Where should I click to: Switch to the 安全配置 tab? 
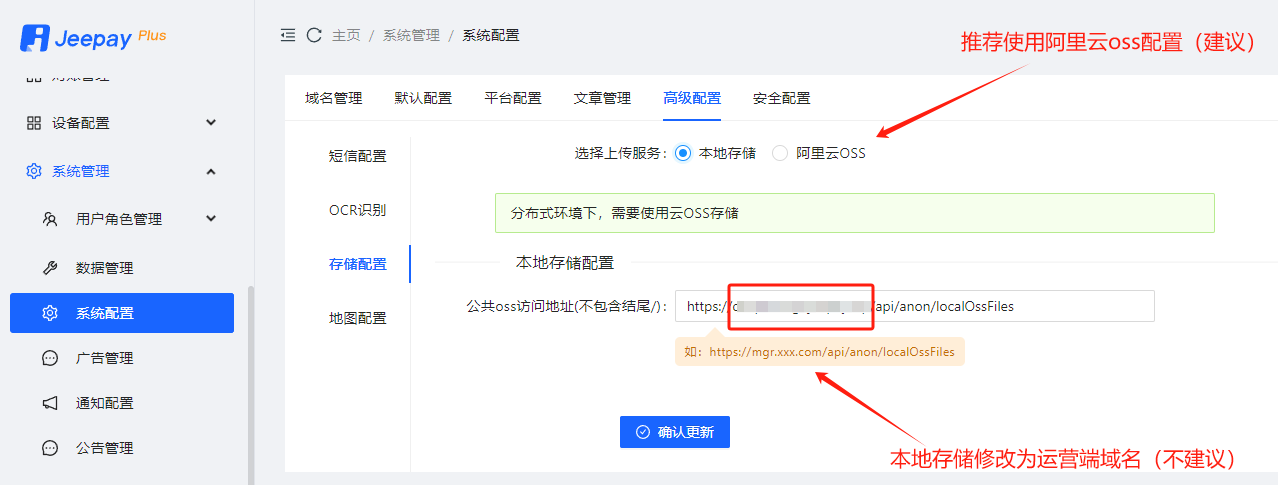(x=781, y=98)
